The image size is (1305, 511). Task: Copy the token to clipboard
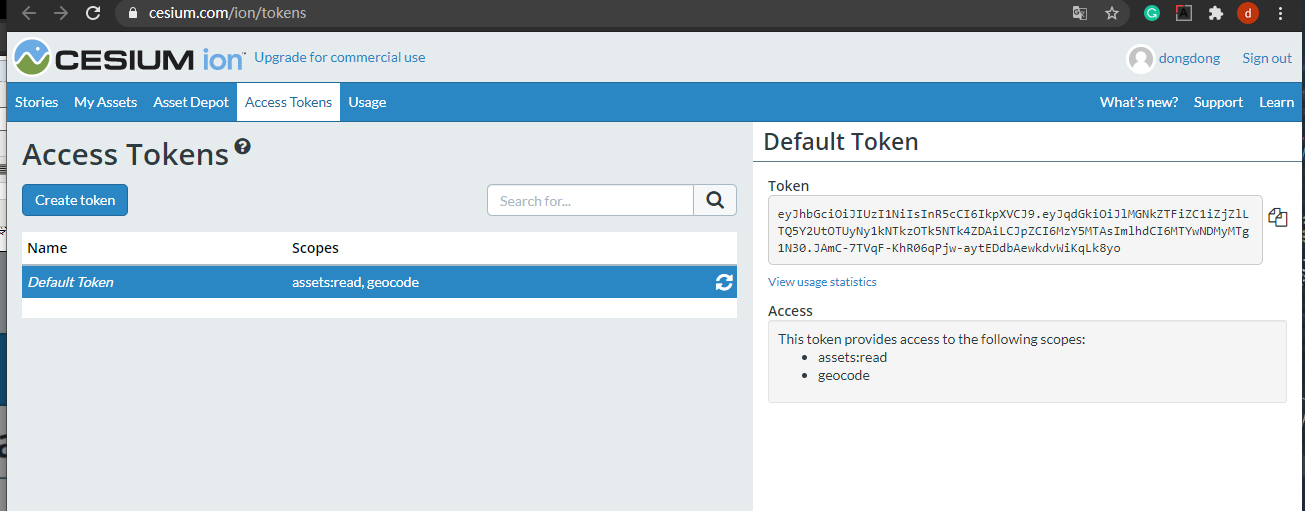point(1277,217)
